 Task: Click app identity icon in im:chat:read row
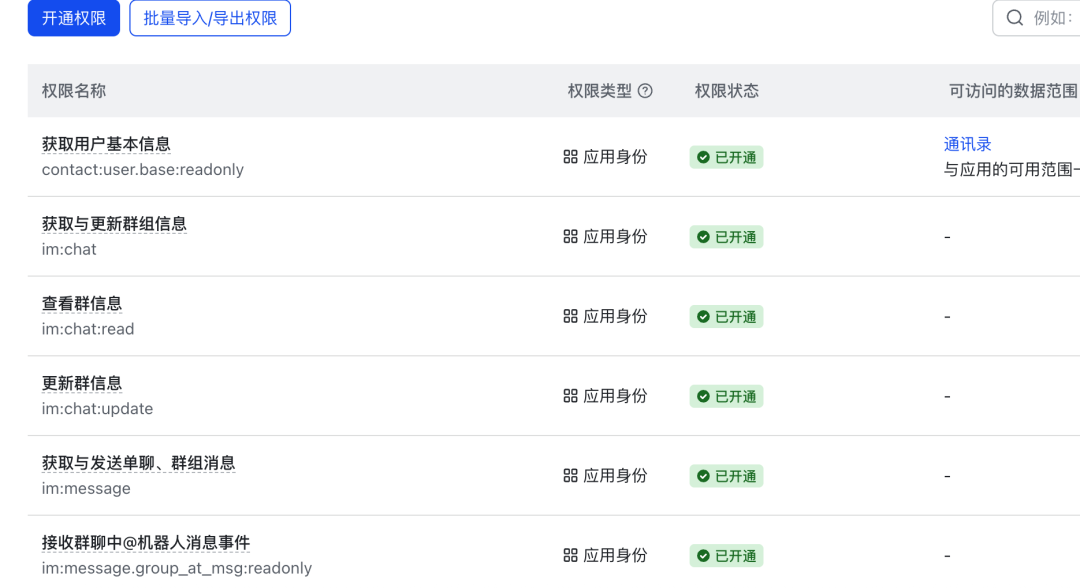[x=571, y=316]
